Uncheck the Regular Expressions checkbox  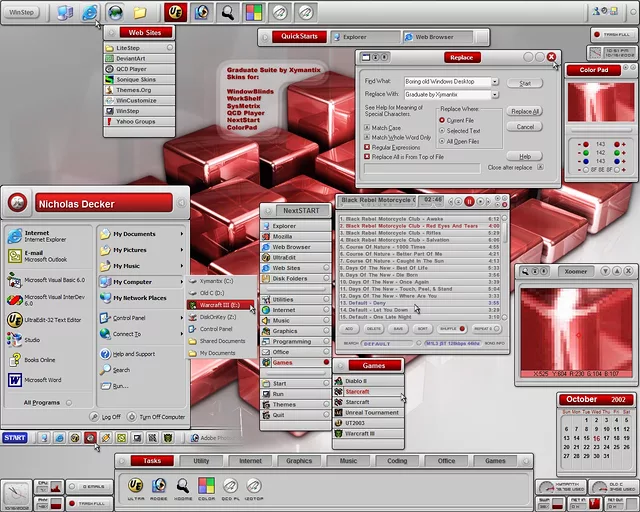(367, 146)
